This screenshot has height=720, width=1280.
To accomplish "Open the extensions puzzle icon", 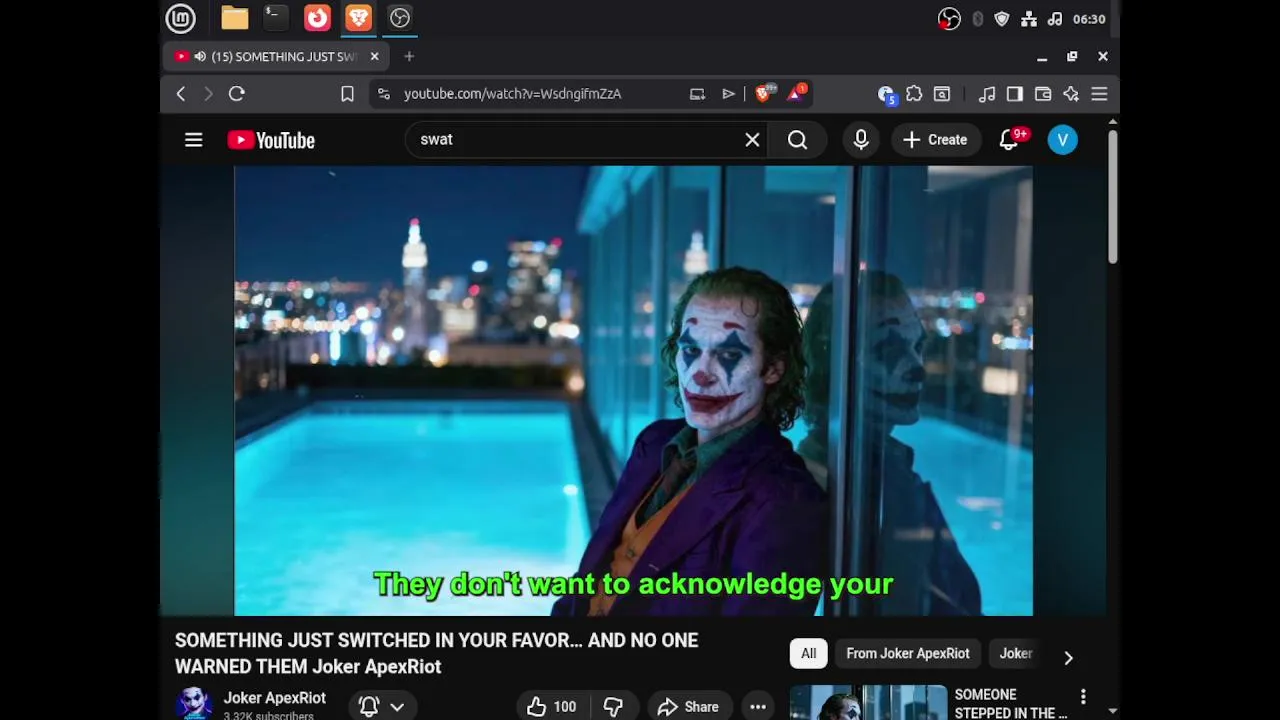I will [x=914, y=94].
